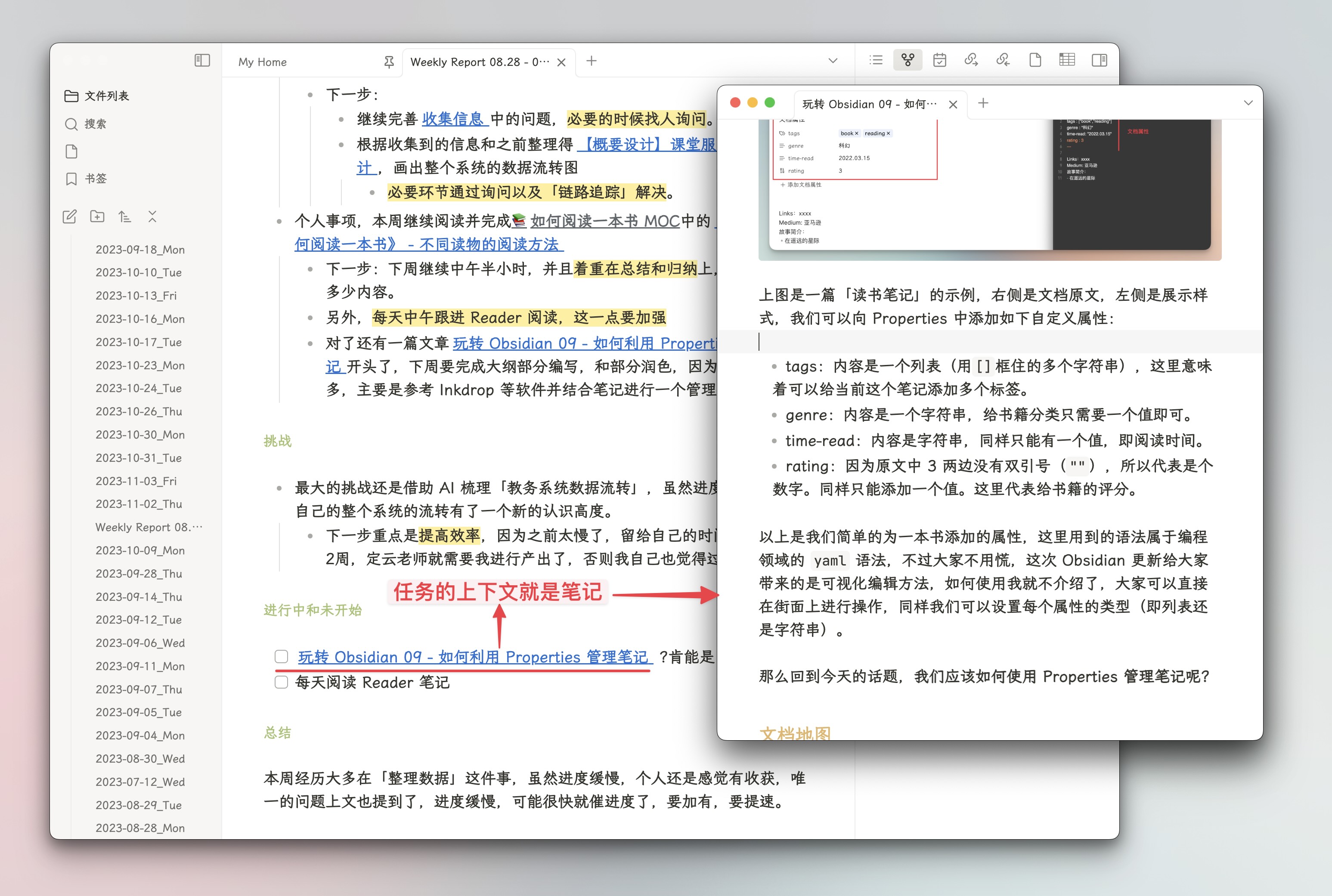Open the tab list chevron in the popup window

(x=1248, y=103)
